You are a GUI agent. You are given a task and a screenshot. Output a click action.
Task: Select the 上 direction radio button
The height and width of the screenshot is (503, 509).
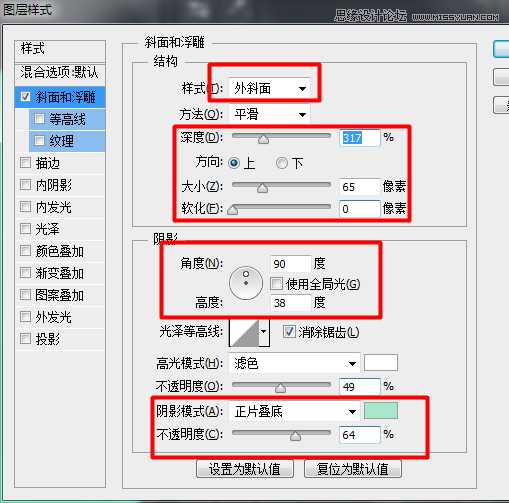coord(234,163)
